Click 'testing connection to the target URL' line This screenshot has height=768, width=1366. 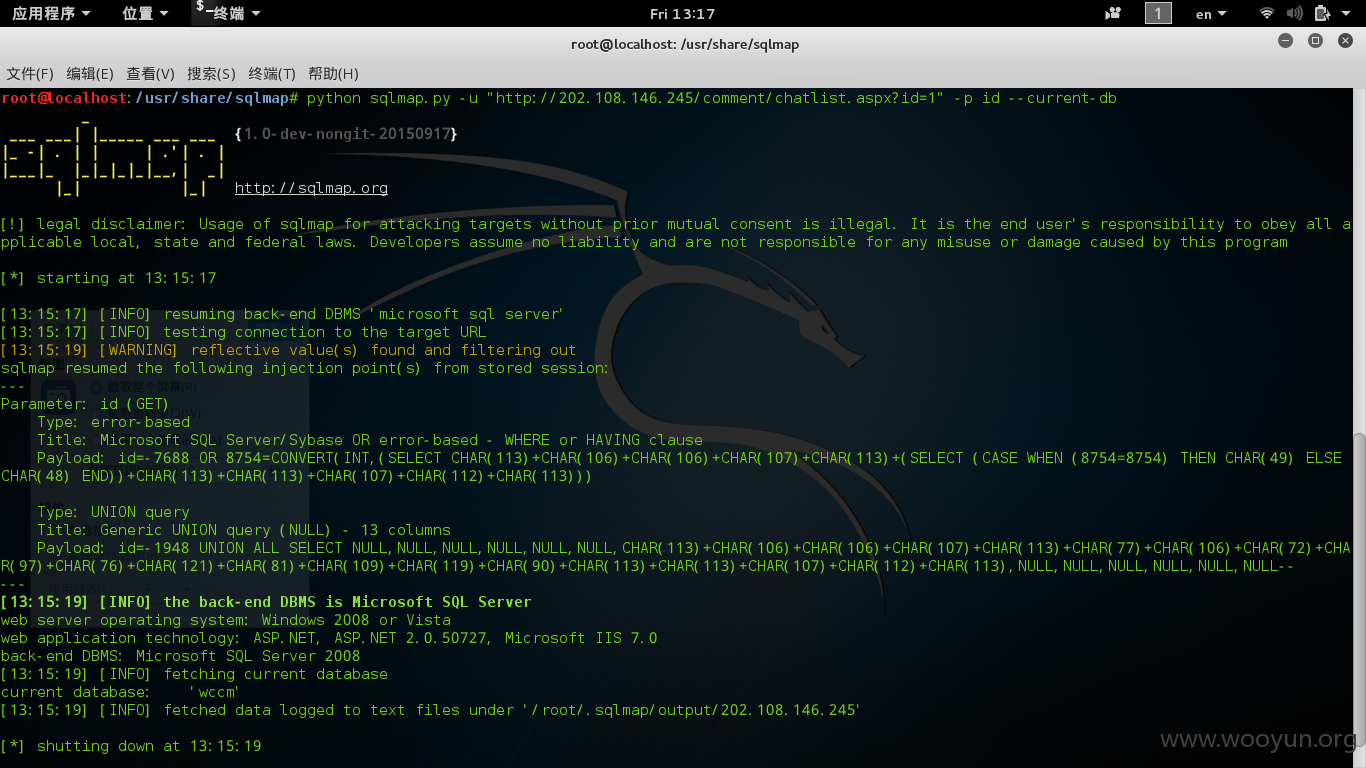tap(243, 332)
